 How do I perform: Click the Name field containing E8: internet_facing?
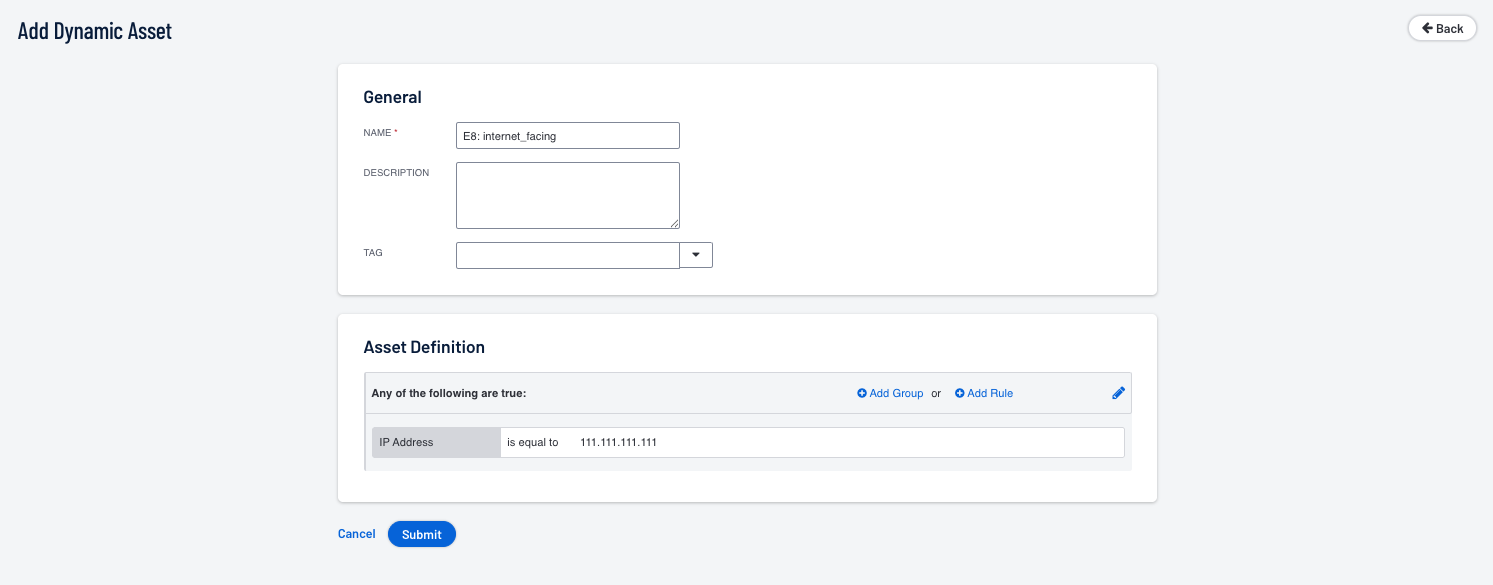coord(567,135)
